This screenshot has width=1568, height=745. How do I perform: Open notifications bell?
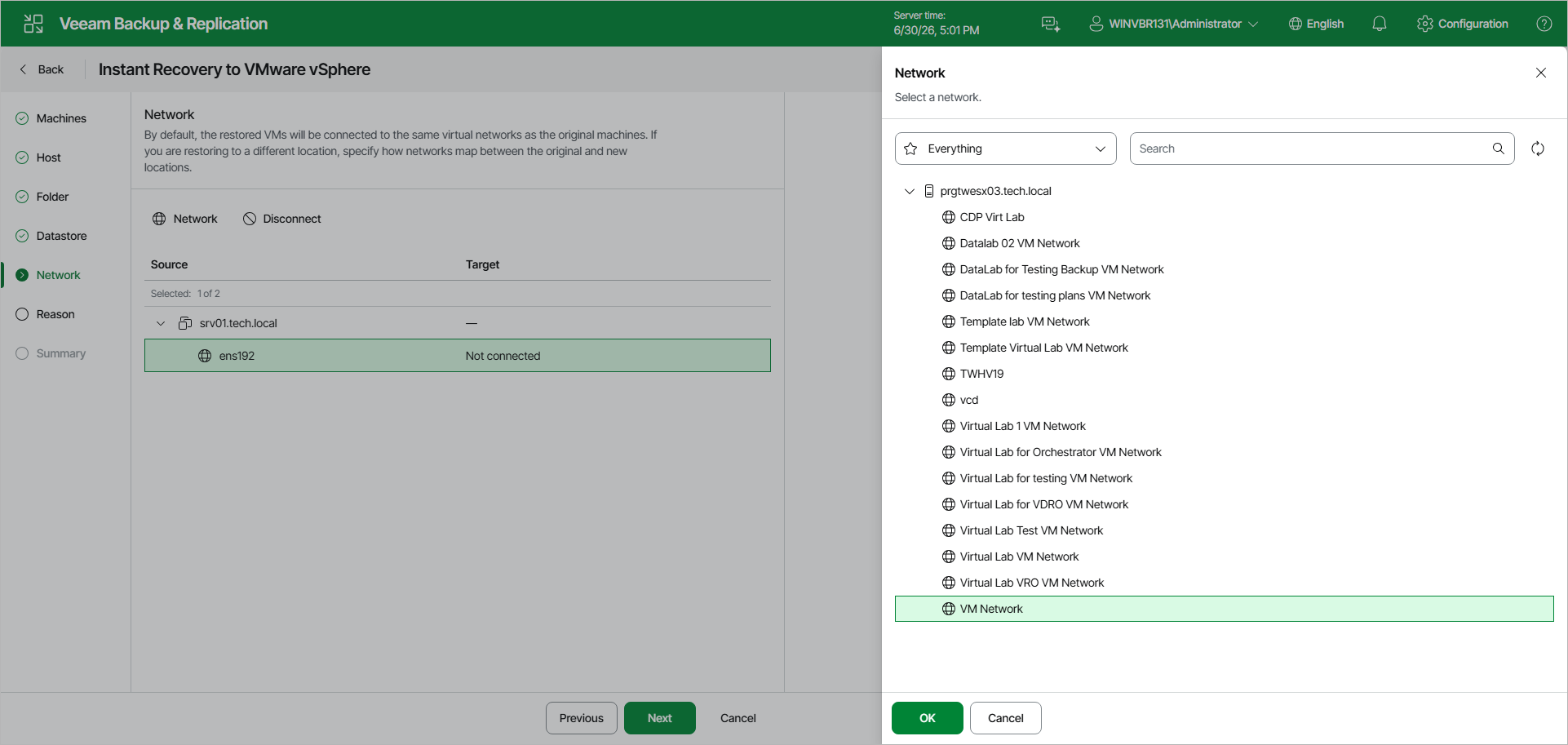[1380, 24]
